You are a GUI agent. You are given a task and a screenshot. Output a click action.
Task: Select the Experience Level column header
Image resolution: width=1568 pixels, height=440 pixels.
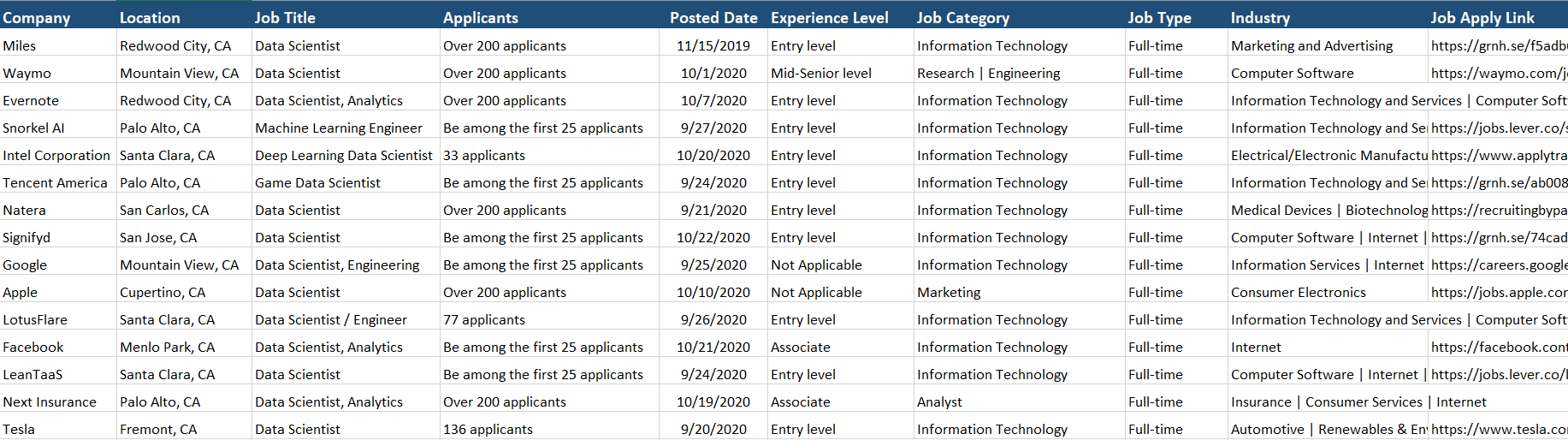pyautogui.click(x=840, y=17)
